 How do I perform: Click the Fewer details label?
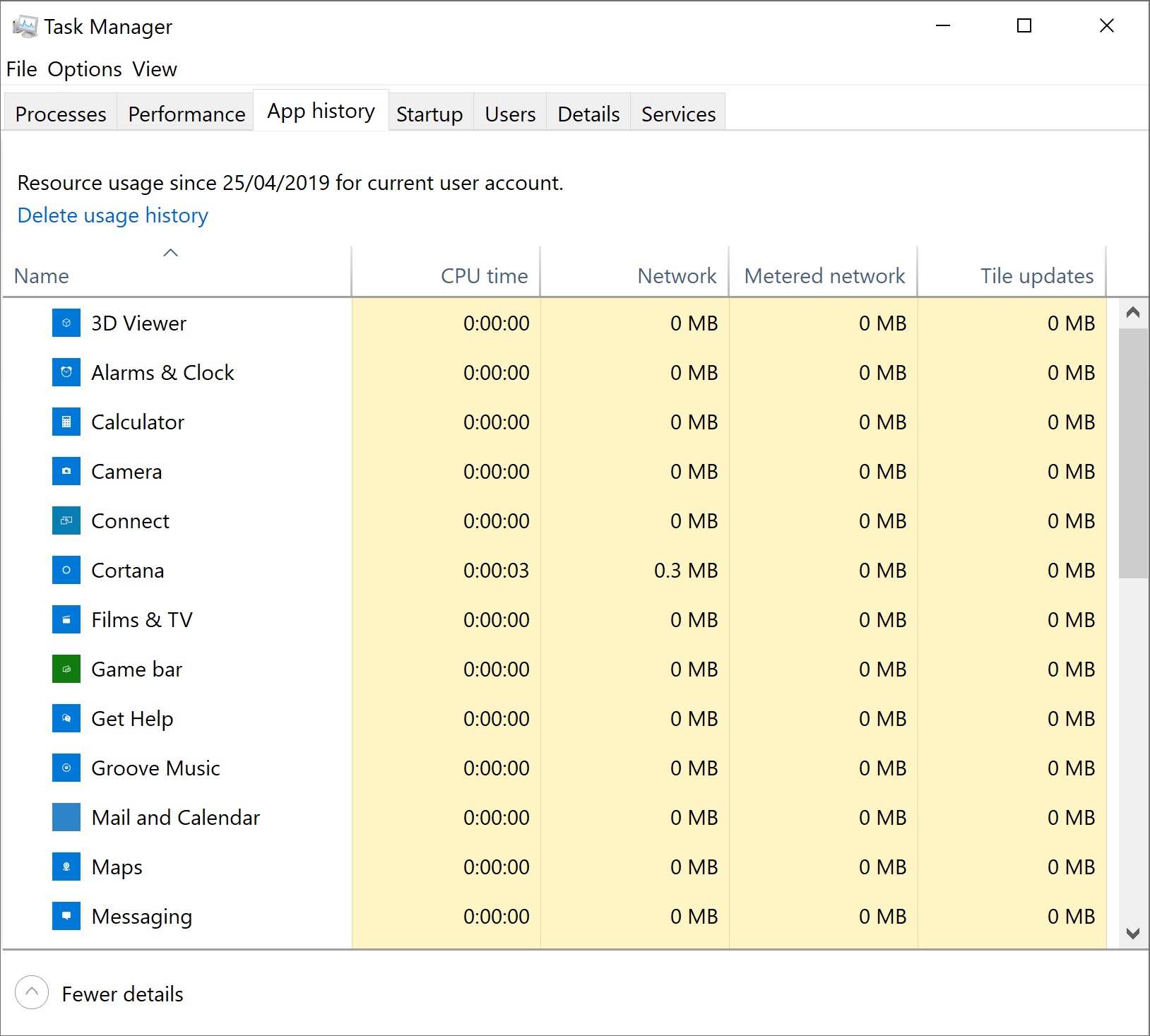point(122,994)
